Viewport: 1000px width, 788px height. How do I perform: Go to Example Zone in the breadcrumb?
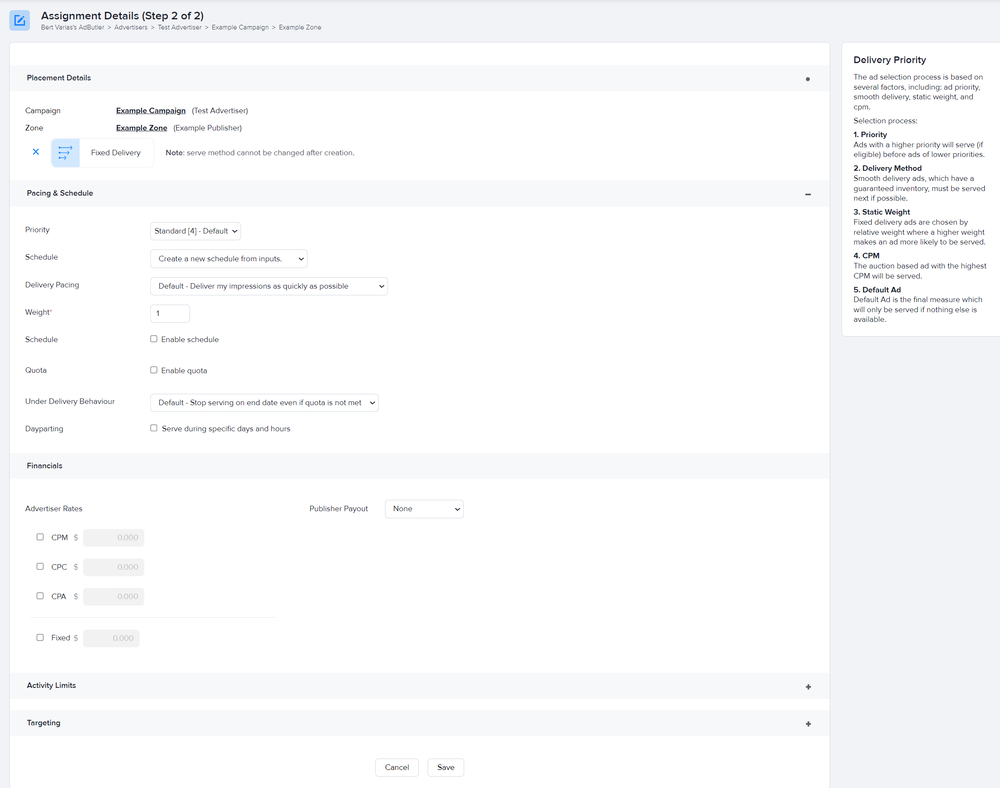pyautogui.click(x=300, y=27)
